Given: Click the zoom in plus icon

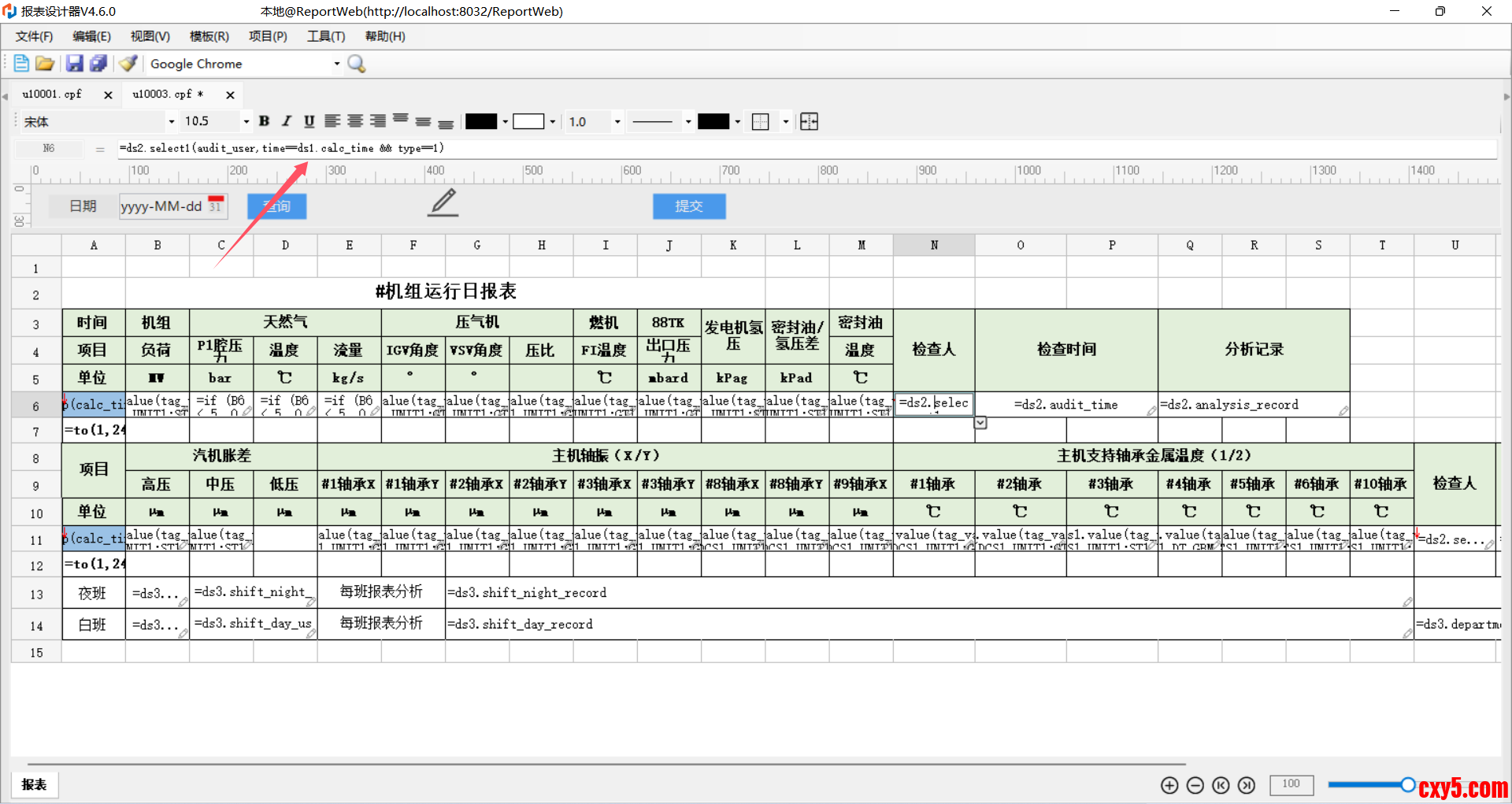Looking at the screenshot, I should [1169, 785].
